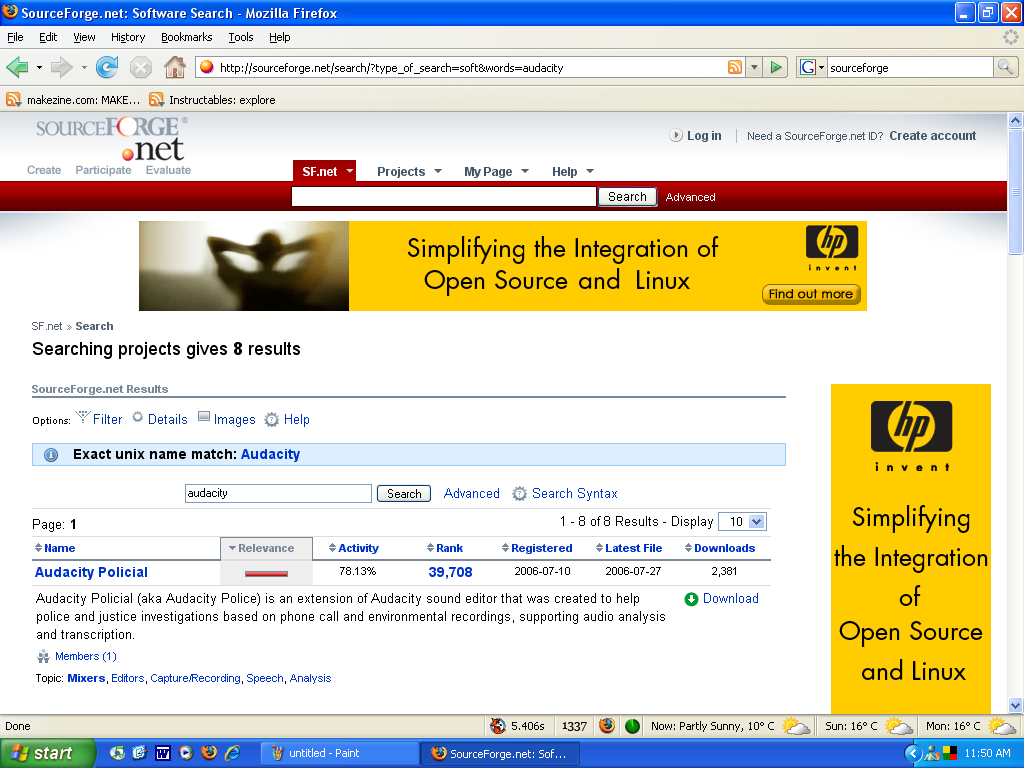Open Windows Media Player quick launch icon
Image resolution: width=1024 pixels, height=768 pixels.
point(186,753)
